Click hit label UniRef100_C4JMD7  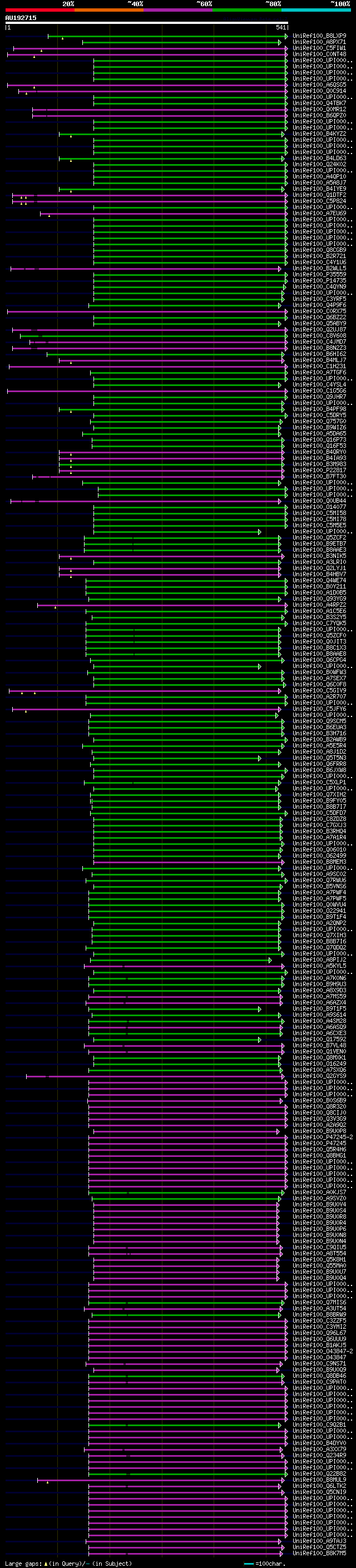tap(319, 342)
